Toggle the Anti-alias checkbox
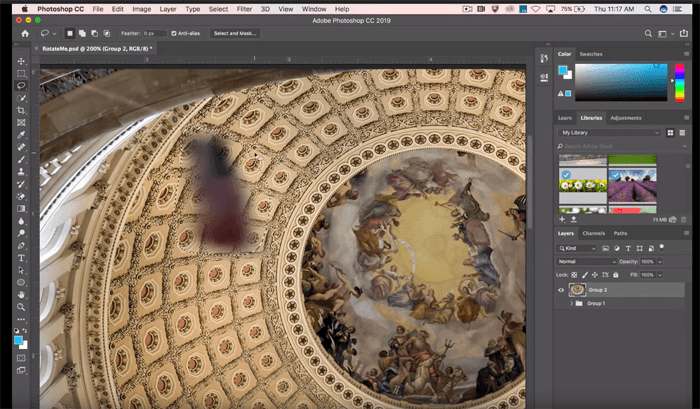Screen dimensions: 700x409 (174, 33)
